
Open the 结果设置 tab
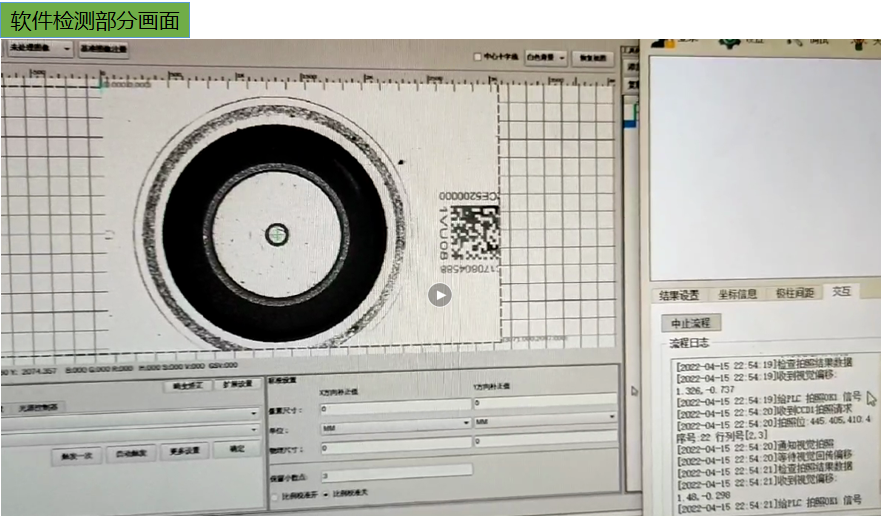point(679,294)
